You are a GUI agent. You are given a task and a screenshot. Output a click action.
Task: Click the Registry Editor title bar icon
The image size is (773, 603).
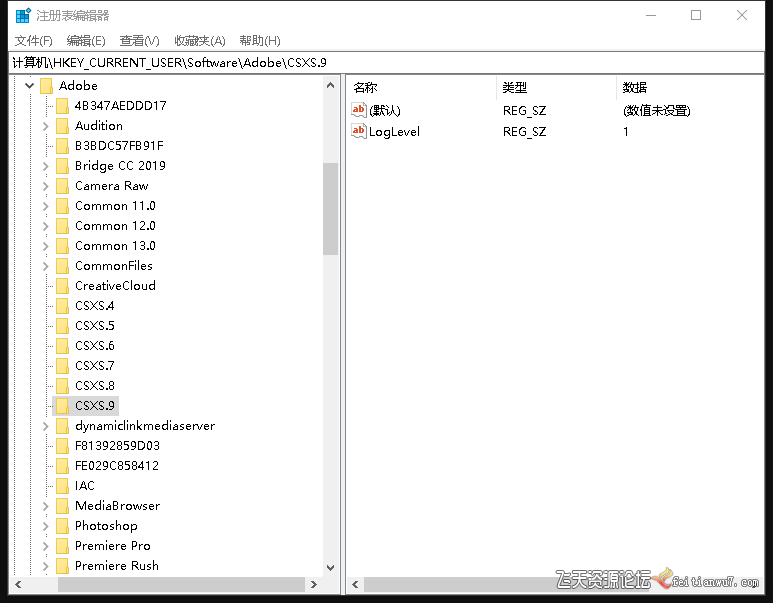23,16
